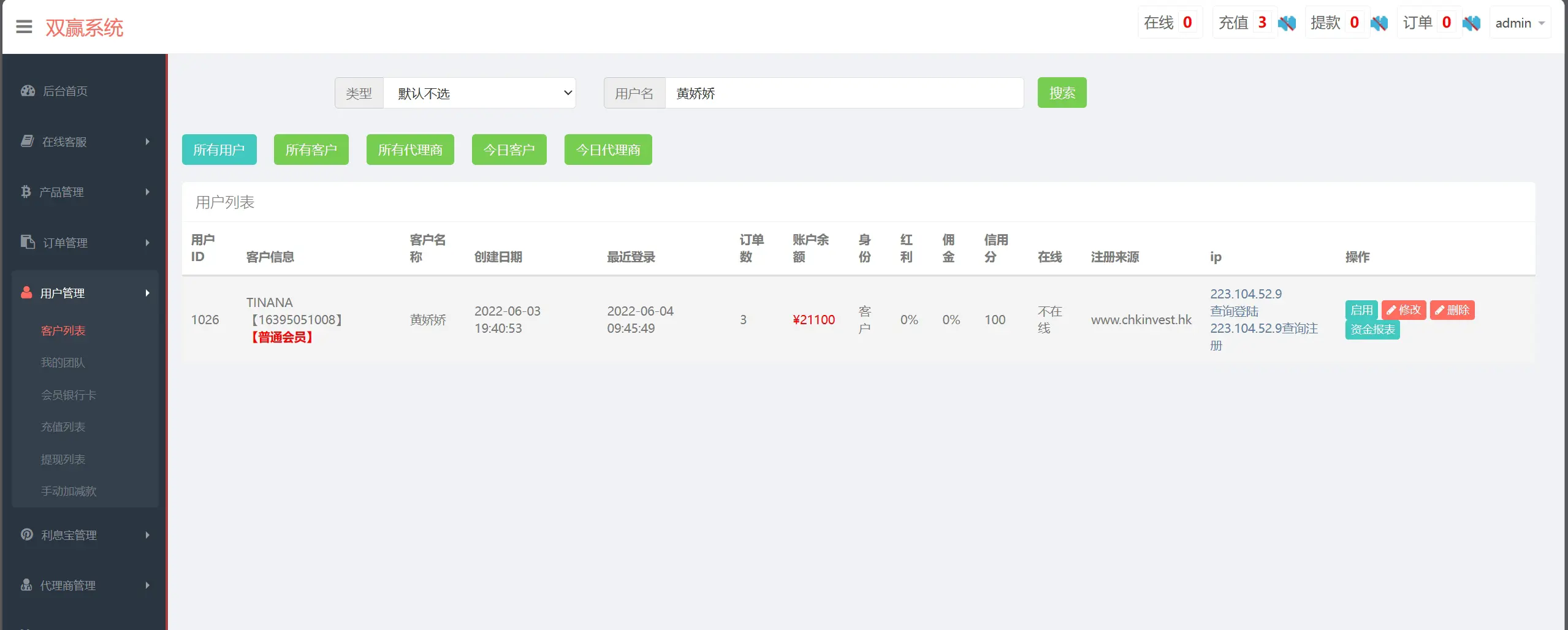The width and height of the screenshot is (1568, 630).
Task: Click the 利息宝管理 circular icon
Action: tap(27, 534)
